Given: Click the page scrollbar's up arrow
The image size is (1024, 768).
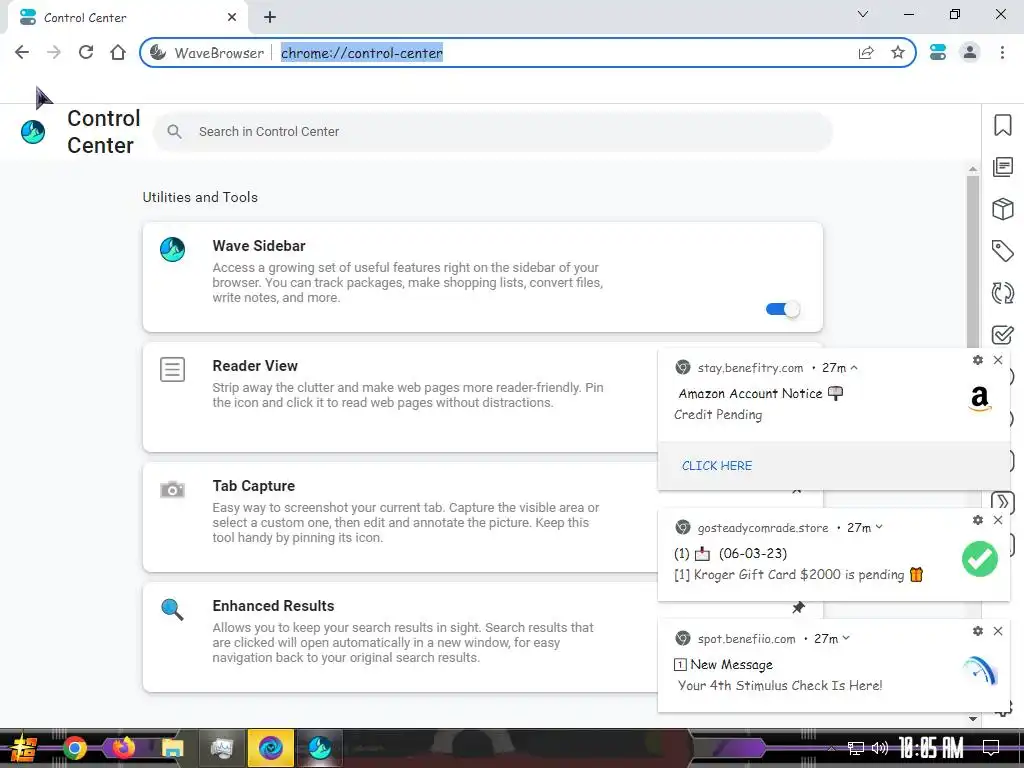Looking at the screenshot, I should [x=973, y=169].
